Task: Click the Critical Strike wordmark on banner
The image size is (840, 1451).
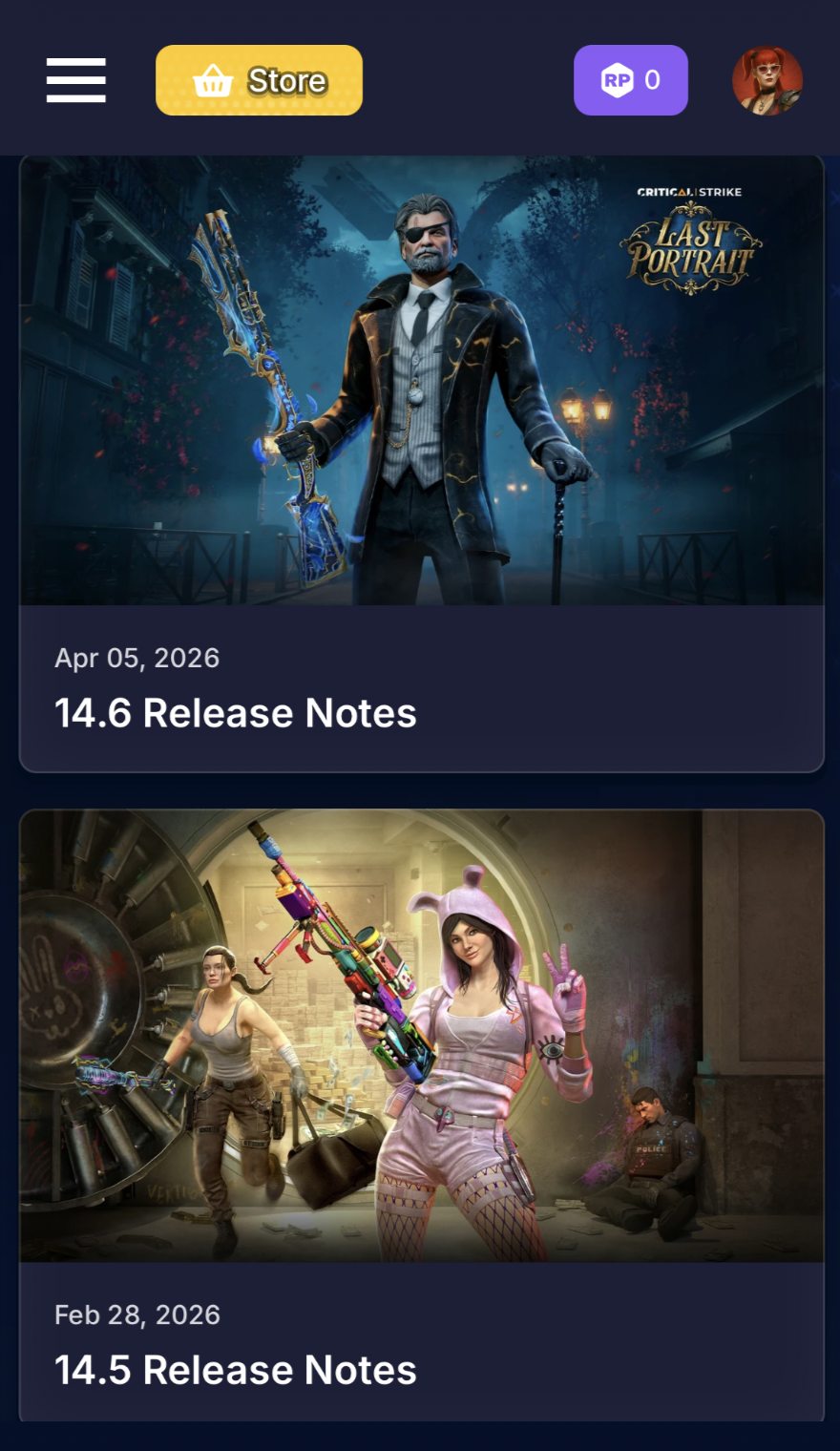Action: tap(689, 192)
